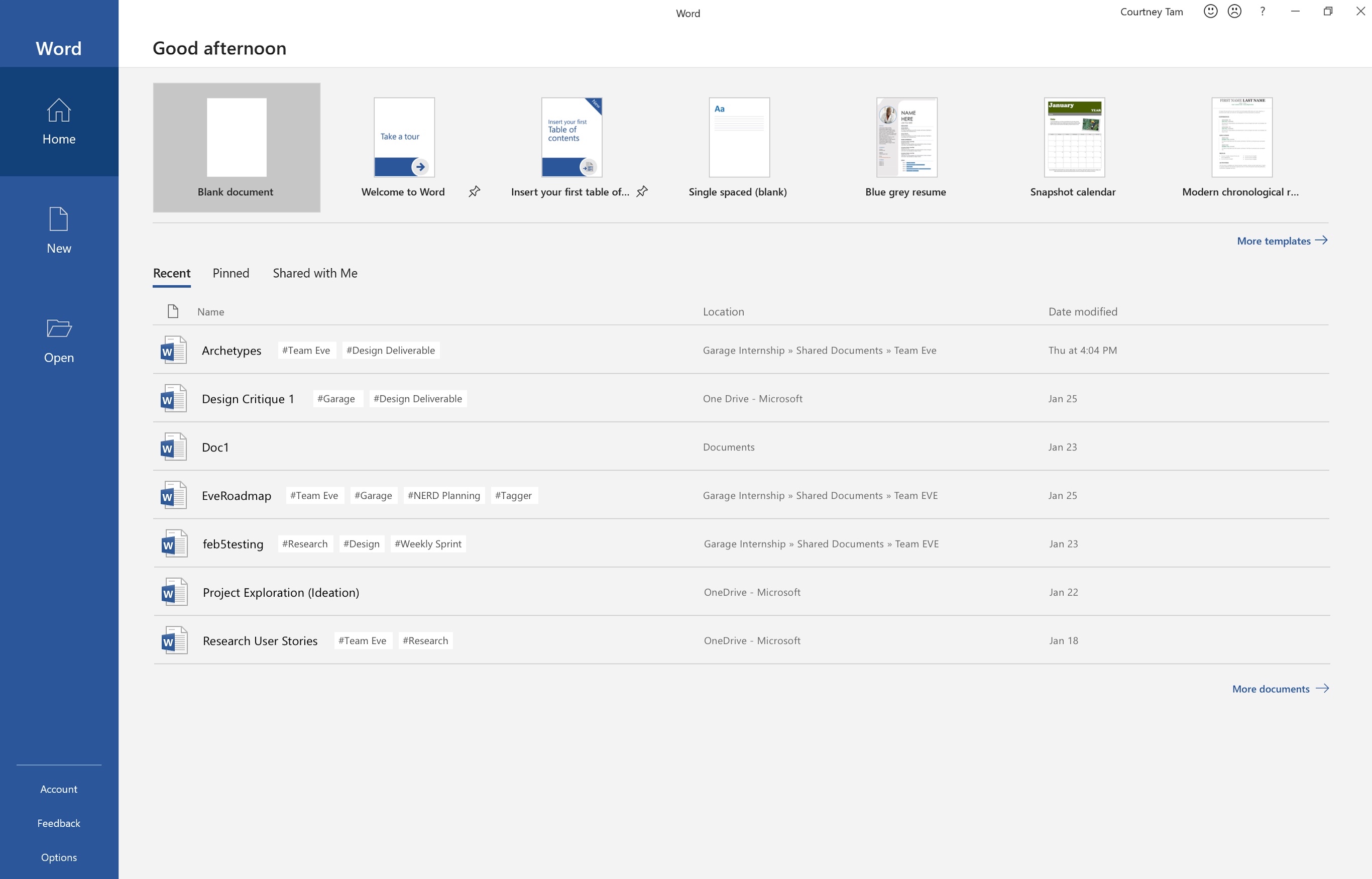1372x879 pixels.
Task: Click the Word file icon for Research User Stories
Action: (x=174, y=640)
